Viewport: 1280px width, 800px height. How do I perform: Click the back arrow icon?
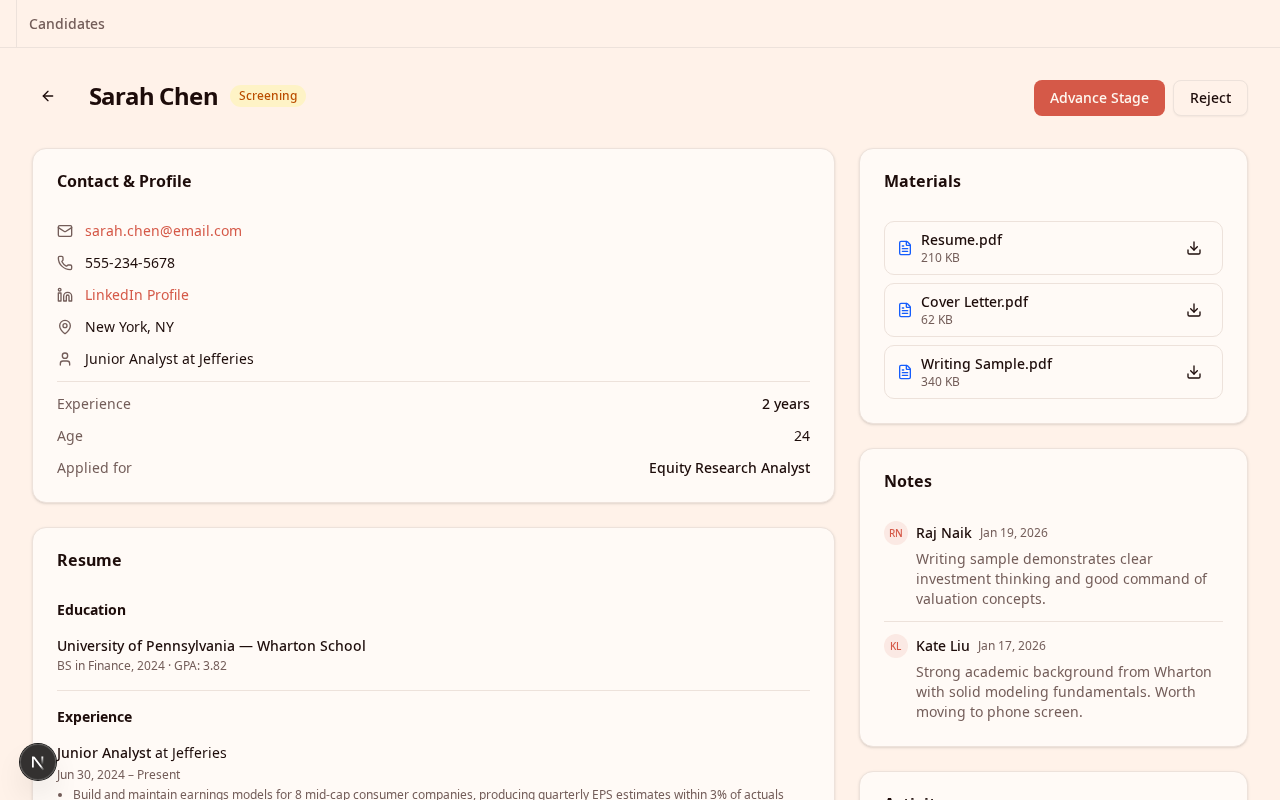point(48,96)
